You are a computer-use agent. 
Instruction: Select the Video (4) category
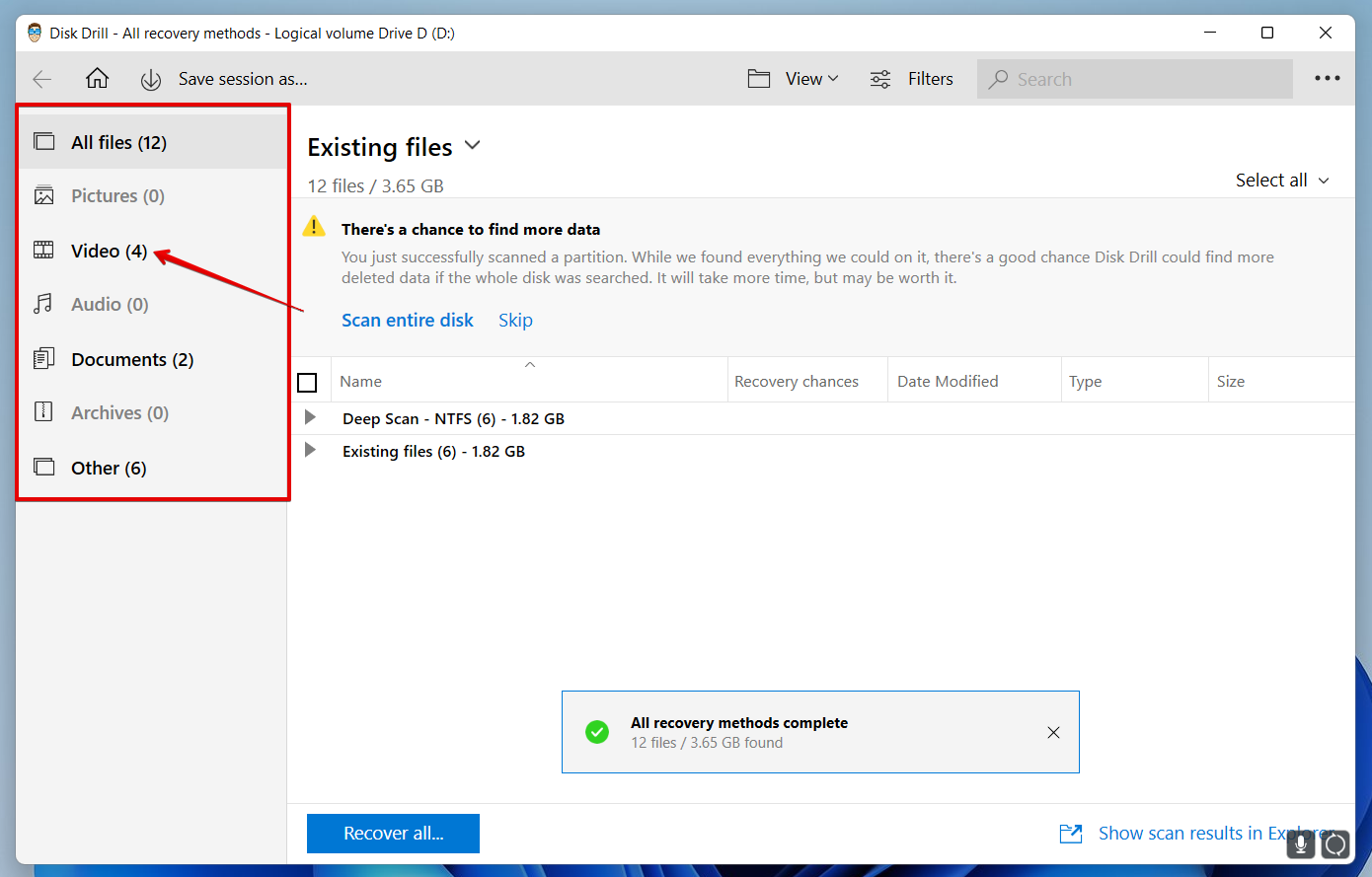[x=153, y=251]
